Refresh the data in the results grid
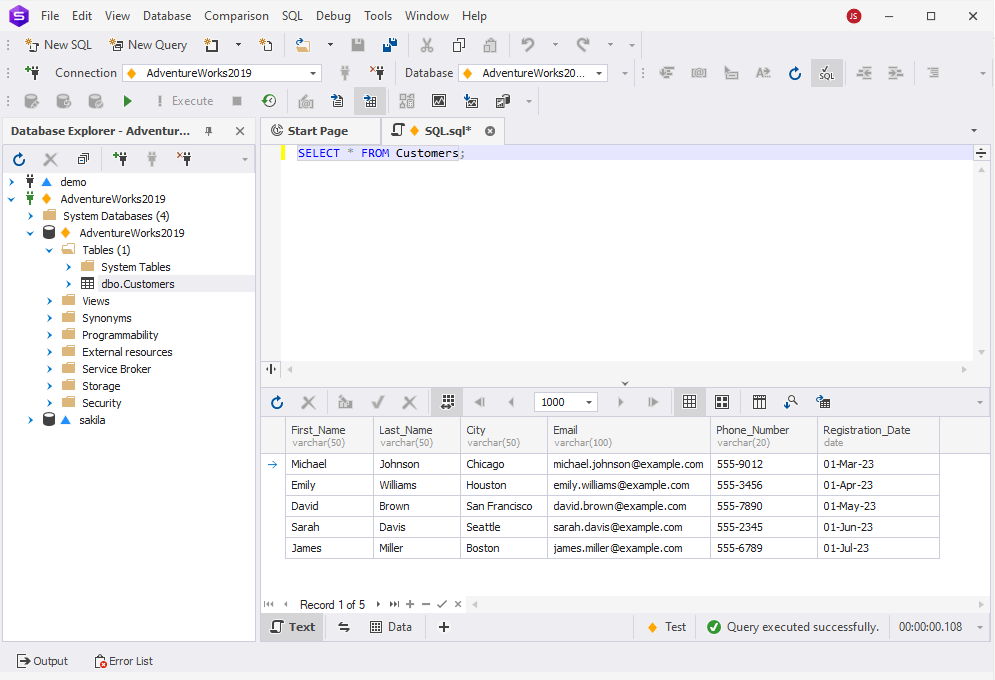The image size is (995, 680). 277,402
